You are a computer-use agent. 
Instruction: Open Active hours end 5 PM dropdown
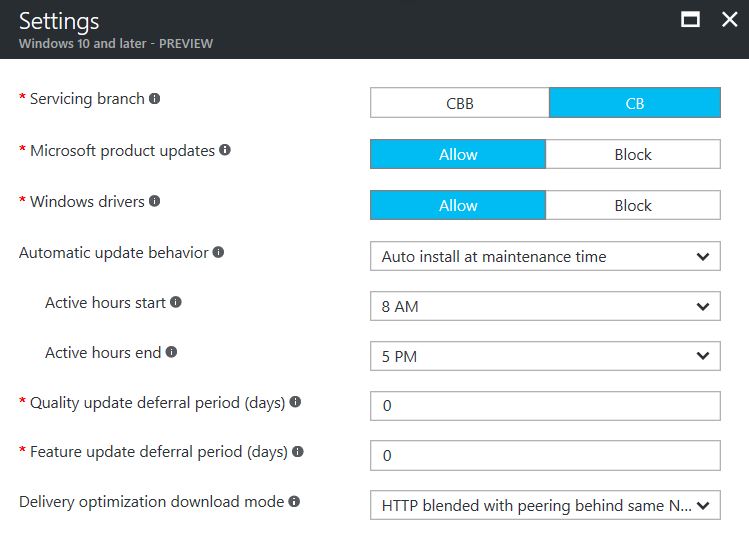545,356
